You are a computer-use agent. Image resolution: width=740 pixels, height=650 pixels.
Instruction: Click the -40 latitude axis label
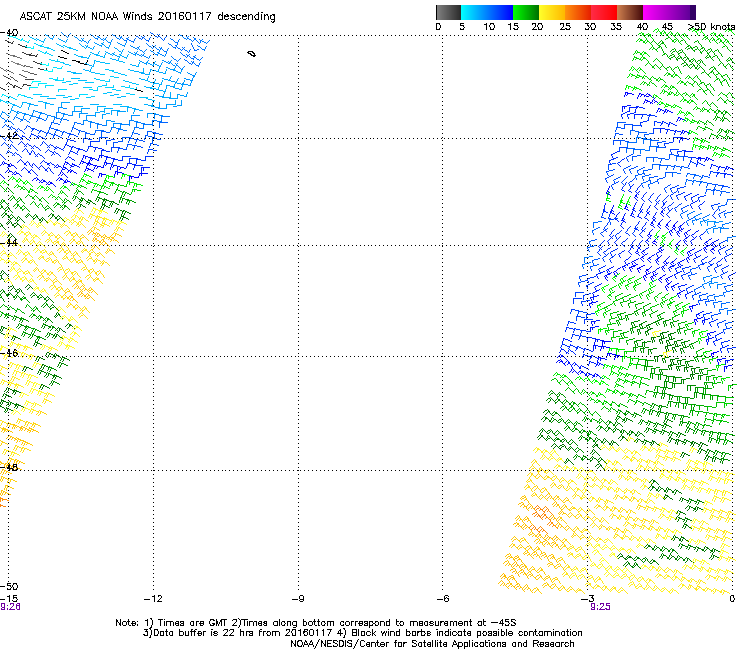click(9, 33)
